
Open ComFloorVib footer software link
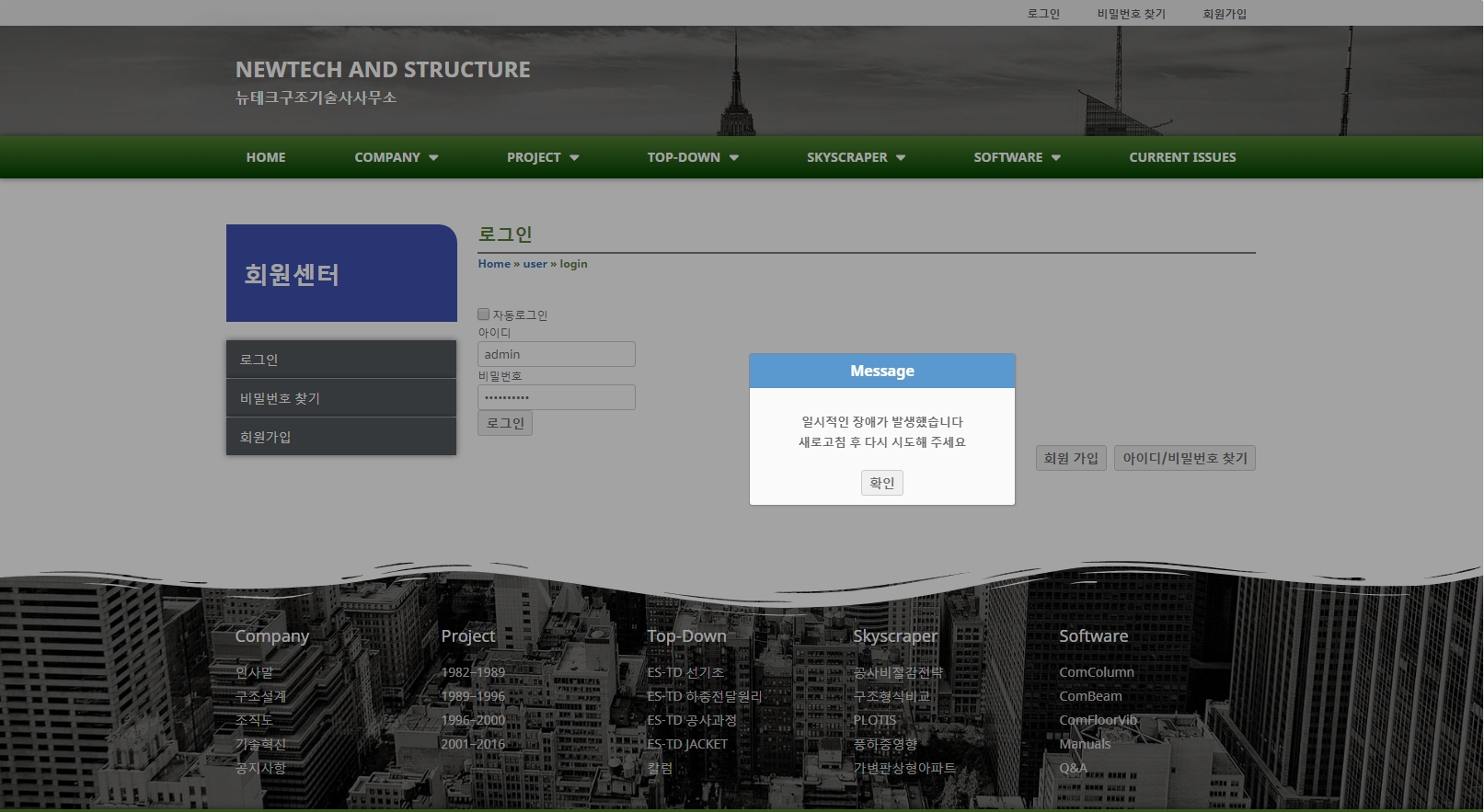tap(1099, 720)
